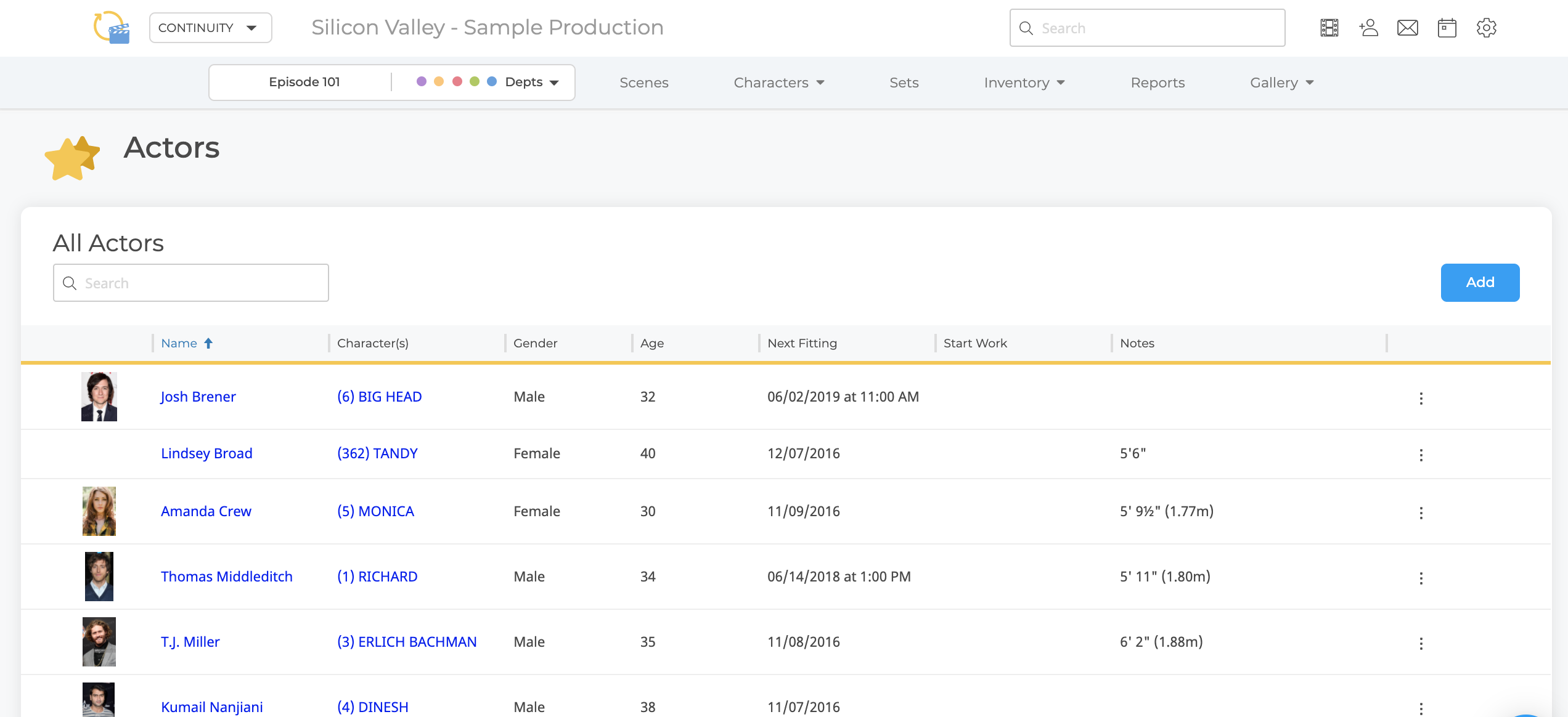Open Thomas Middleditch actor link

coord(227,577)
